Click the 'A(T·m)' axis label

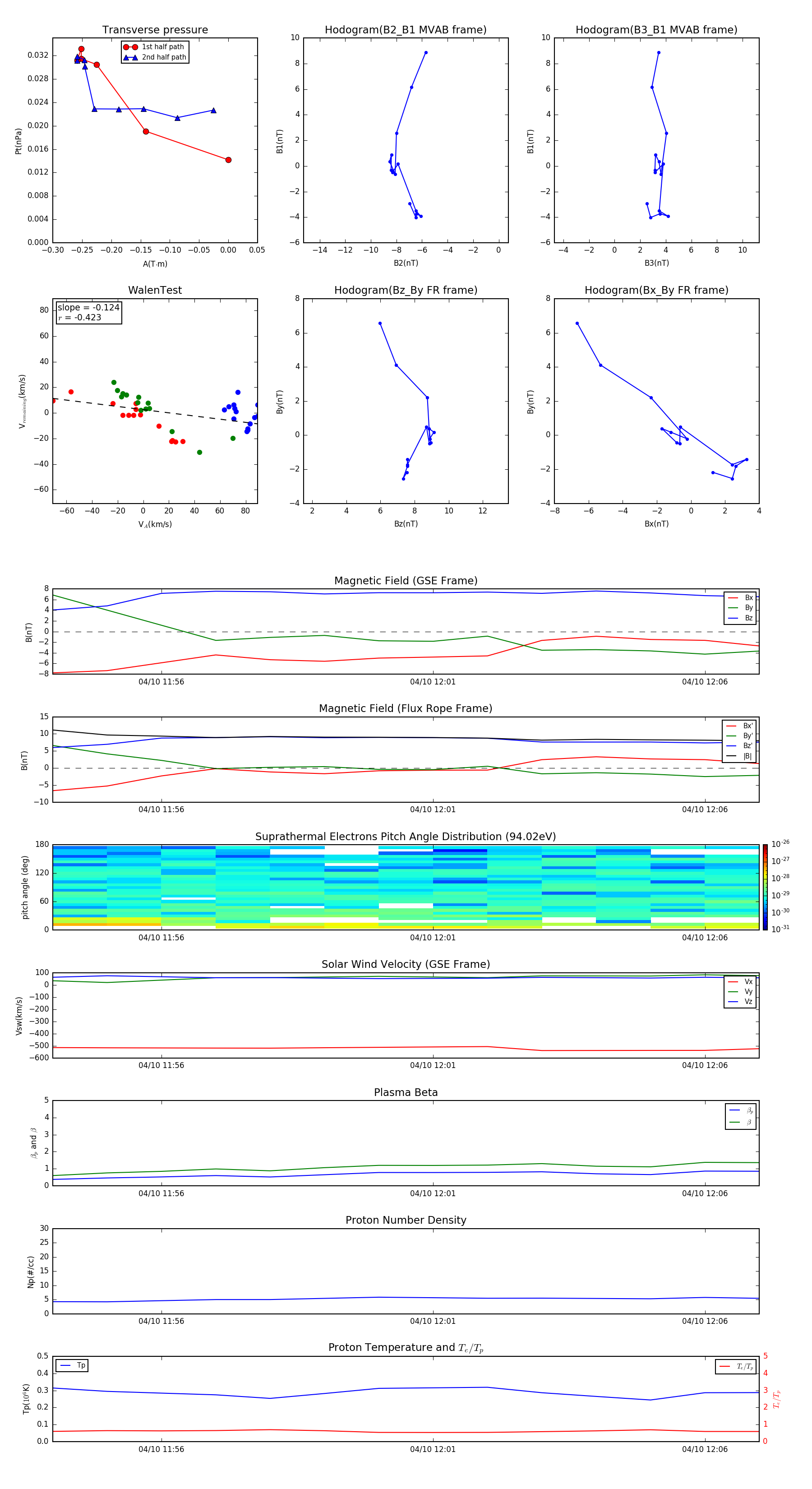point(155,264)
